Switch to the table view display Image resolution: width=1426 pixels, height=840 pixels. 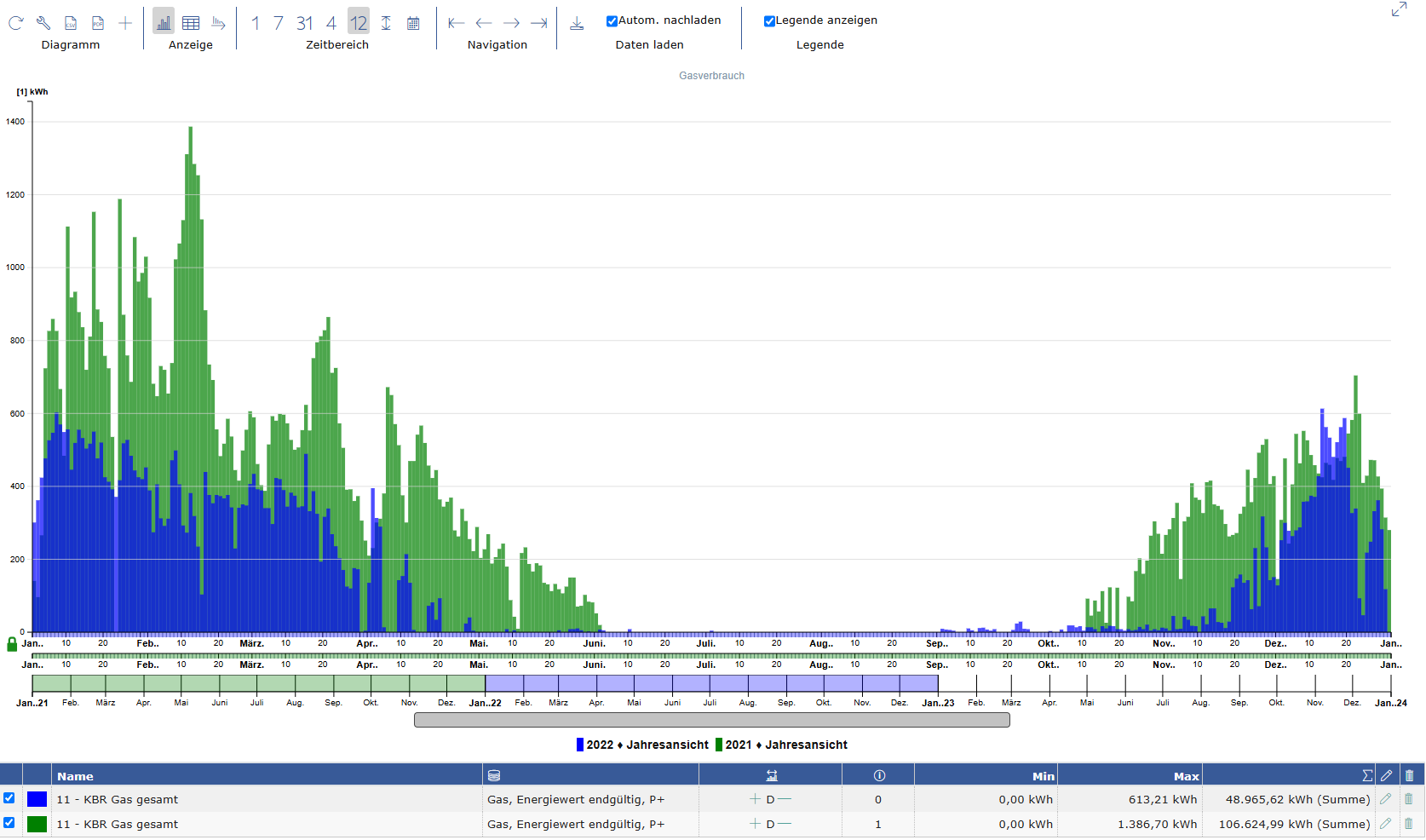coord(191,23)
